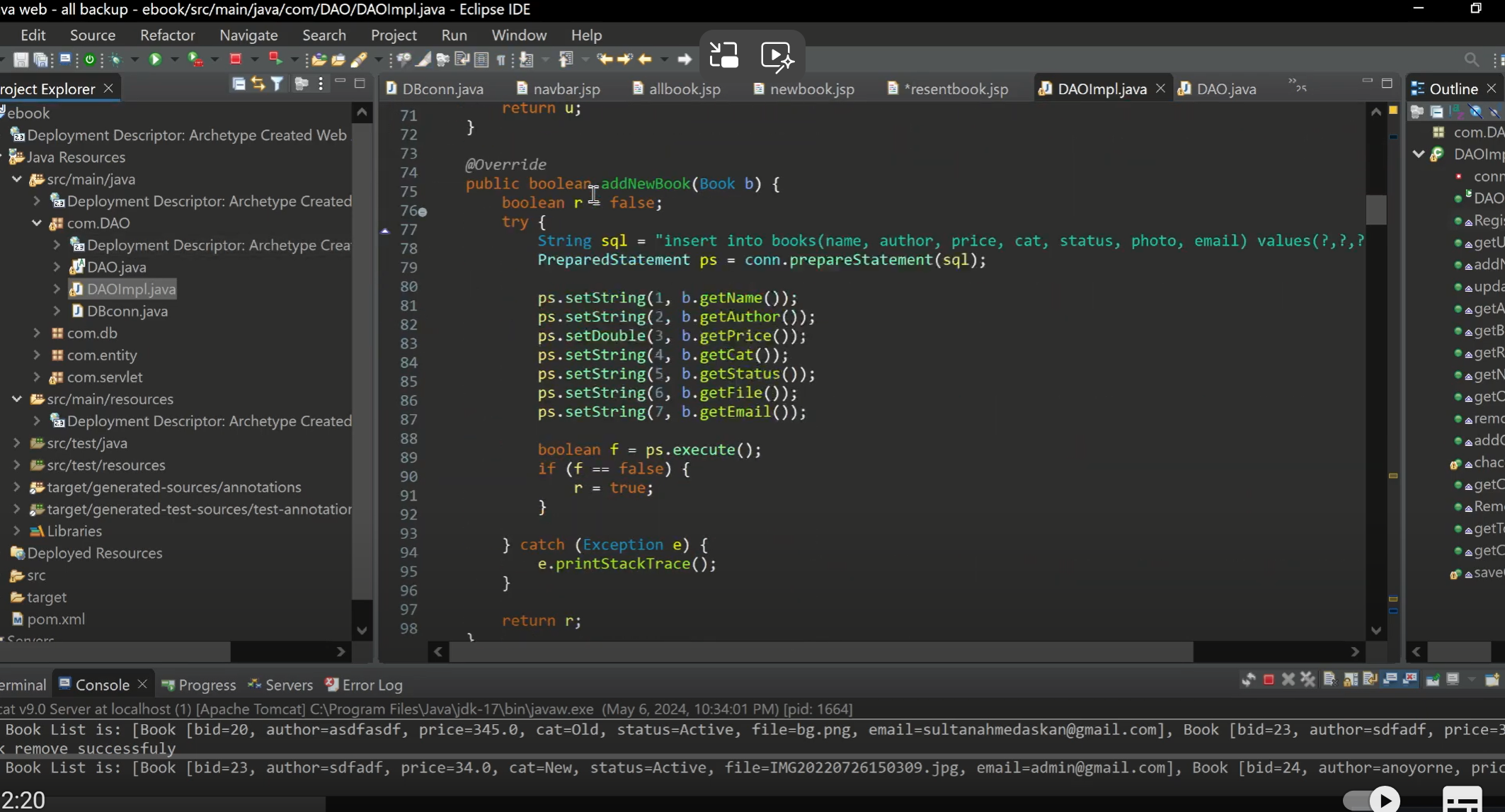This screenshot has height=812, width=1505.
Task: Click the Project Explorer horizontal scrollbar
Action: tap(115, 651)
